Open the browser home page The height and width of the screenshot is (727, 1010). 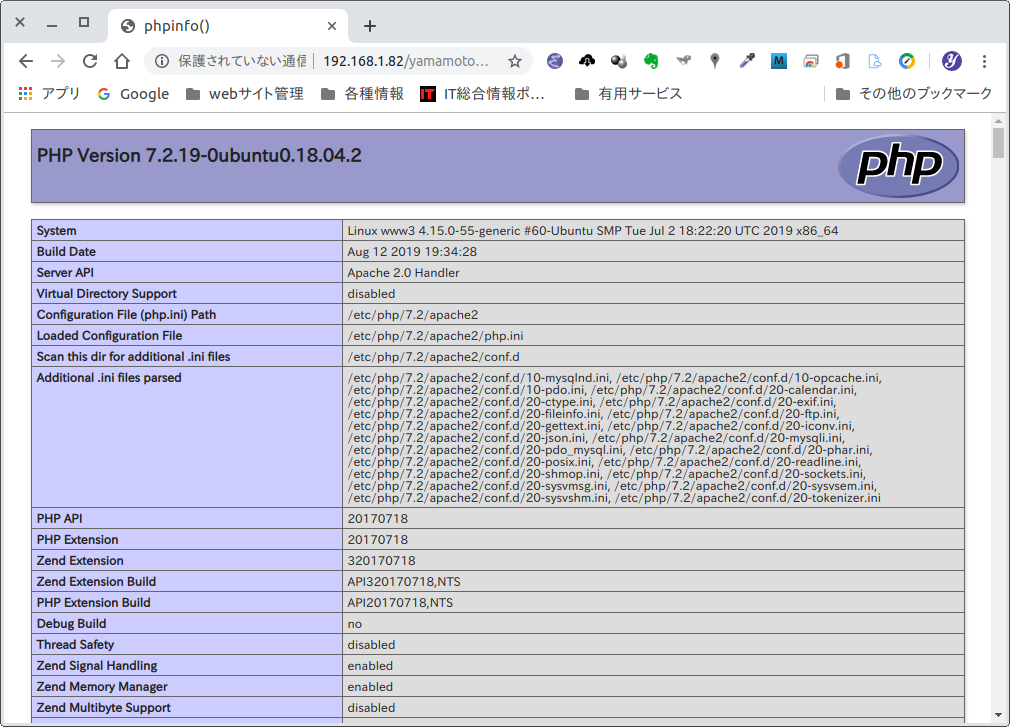(x=122, y=61)
